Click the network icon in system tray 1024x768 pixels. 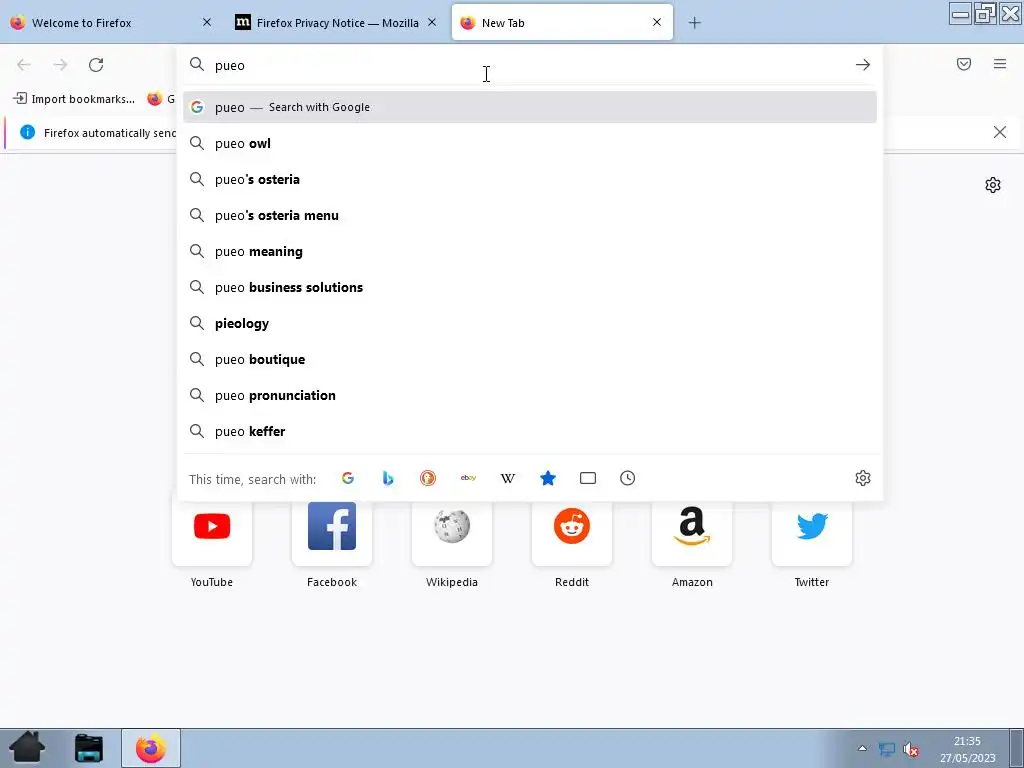click(x=887, y=749)
